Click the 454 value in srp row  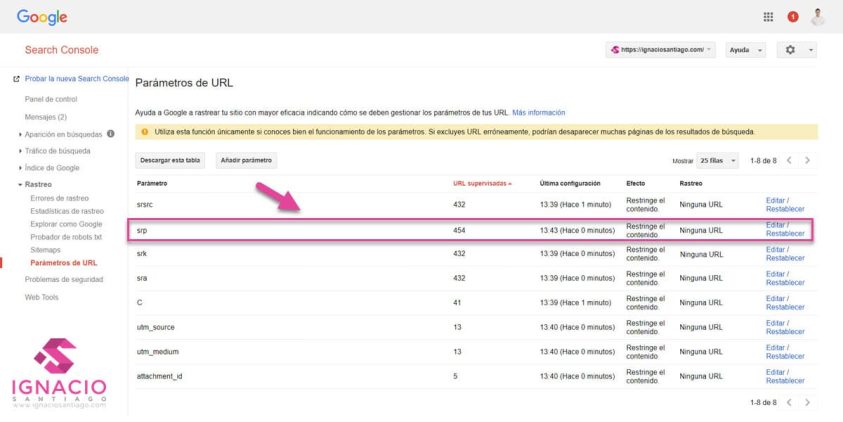tap(459, 231)
